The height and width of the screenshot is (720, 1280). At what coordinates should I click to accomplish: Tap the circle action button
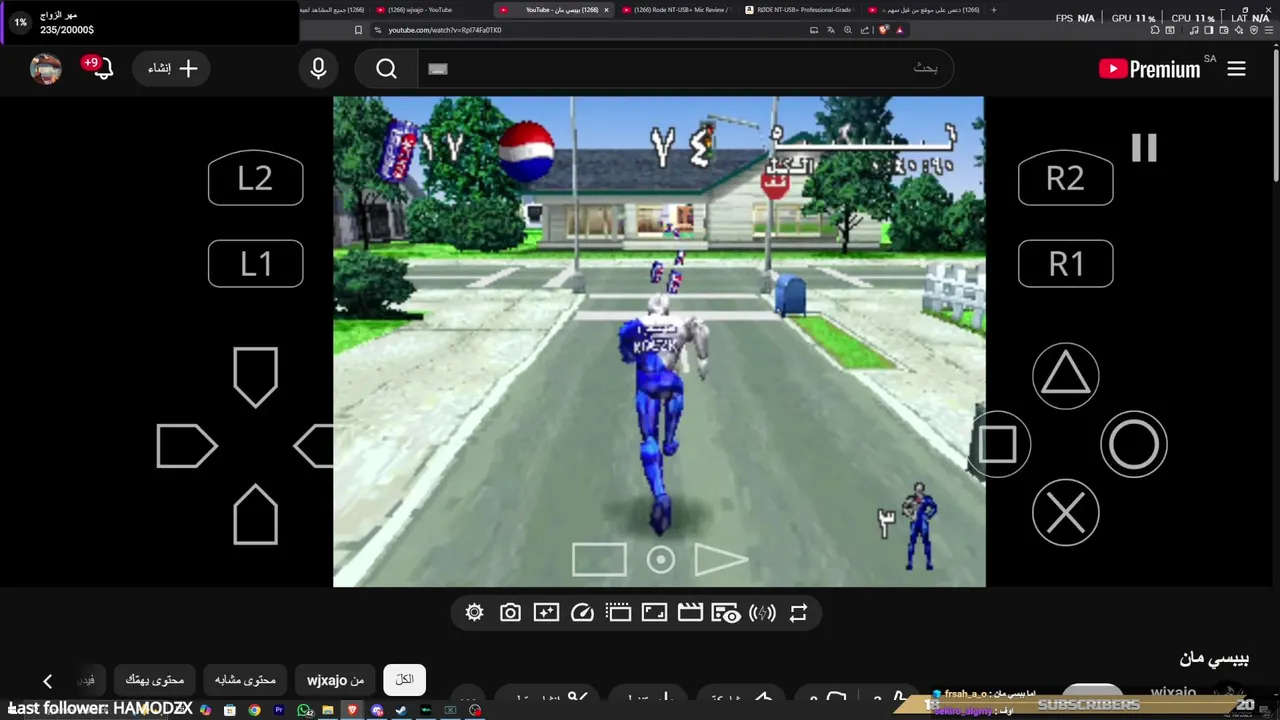tap(1134, 445)
